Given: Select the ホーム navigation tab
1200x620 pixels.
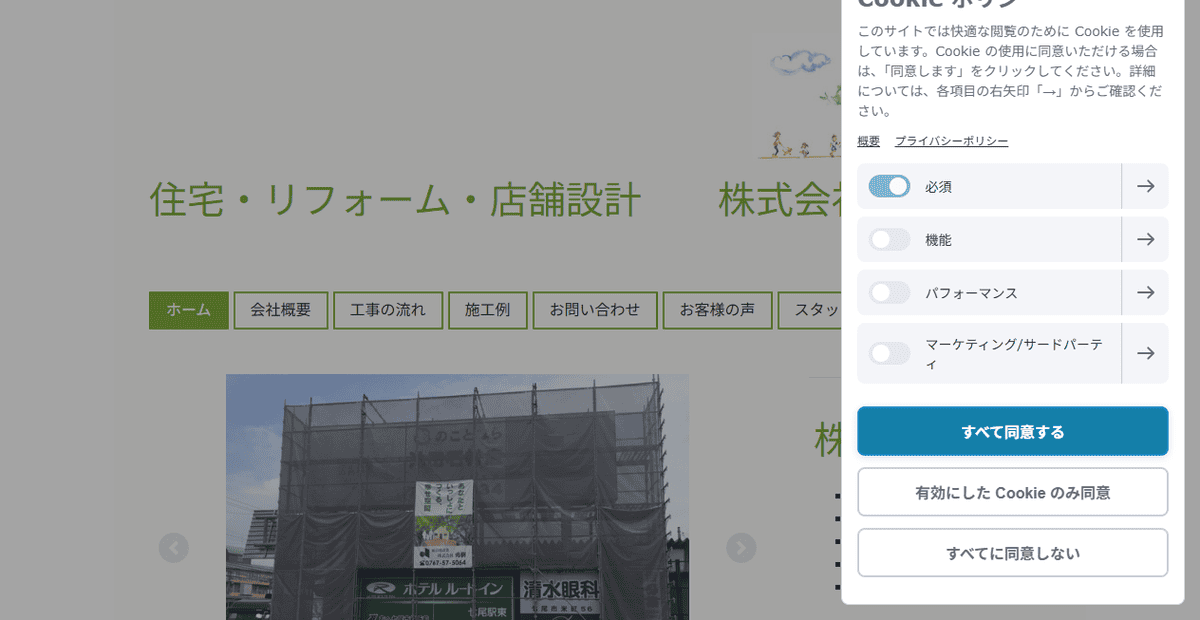Looking at the screenshot, I should pos(188,310).
